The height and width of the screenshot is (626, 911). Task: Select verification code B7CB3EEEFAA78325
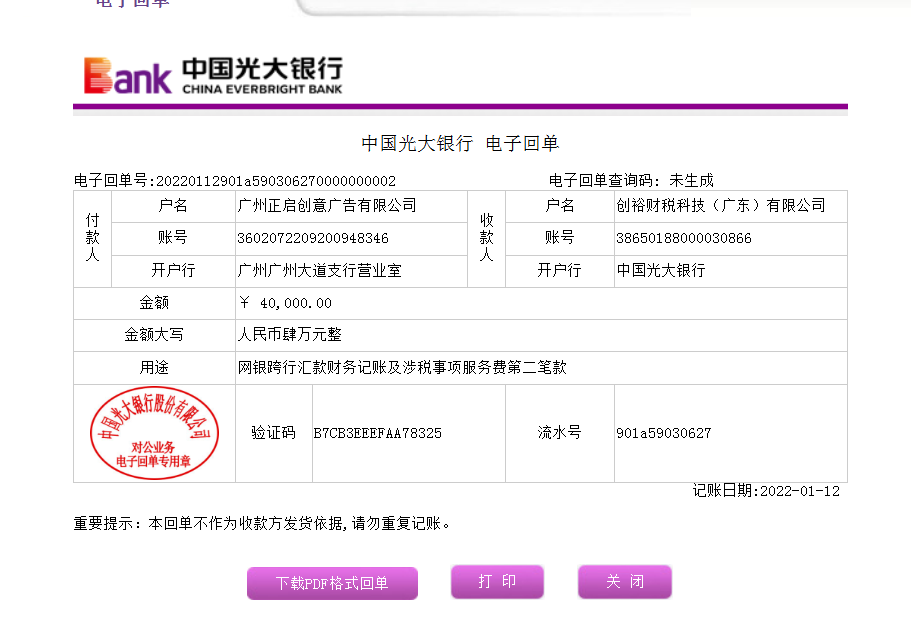point(378,434)
